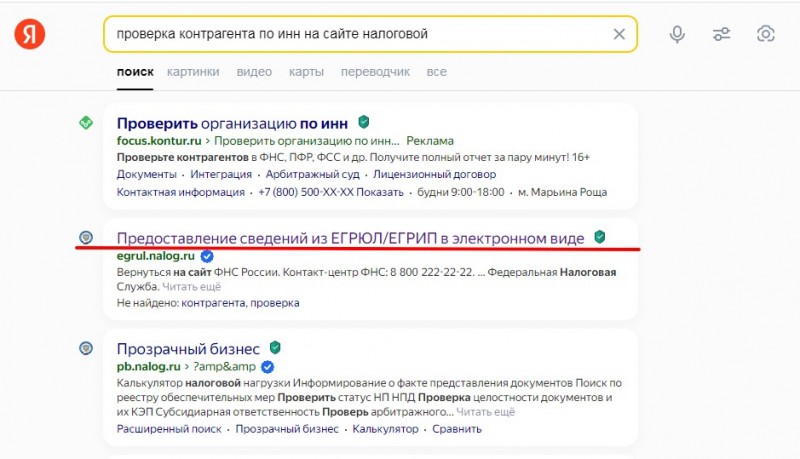Open the Документы sitelink
Image resolution: width=800 pixels, height=459 pixels.
146,174
